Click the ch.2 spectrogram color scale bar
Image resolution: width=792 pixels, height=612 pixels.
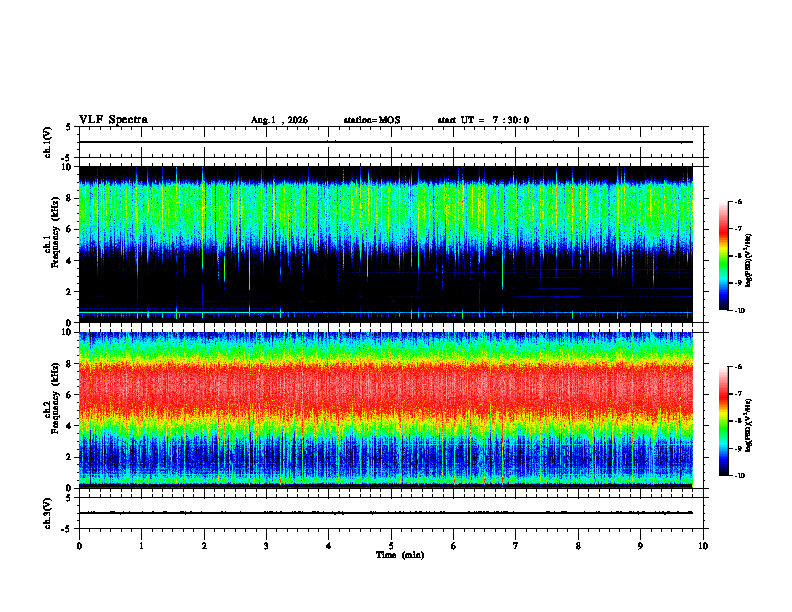[x=723, y=421]
